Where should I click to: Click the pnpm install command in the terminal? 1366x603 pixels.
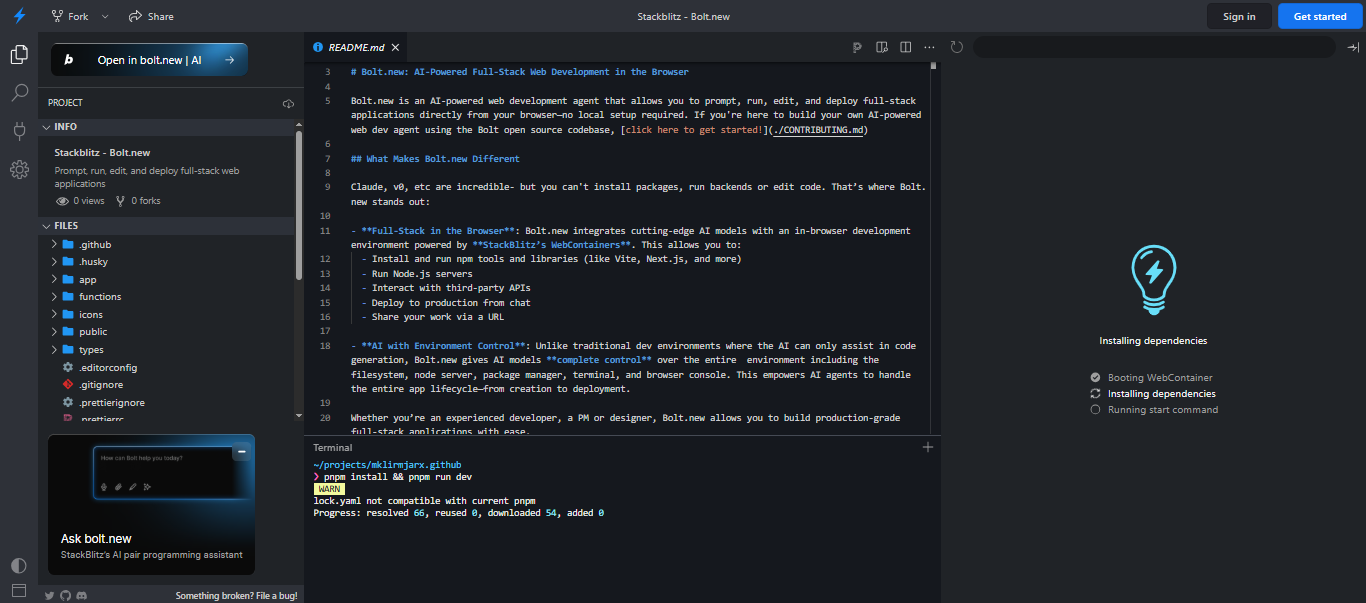point(398,477)
